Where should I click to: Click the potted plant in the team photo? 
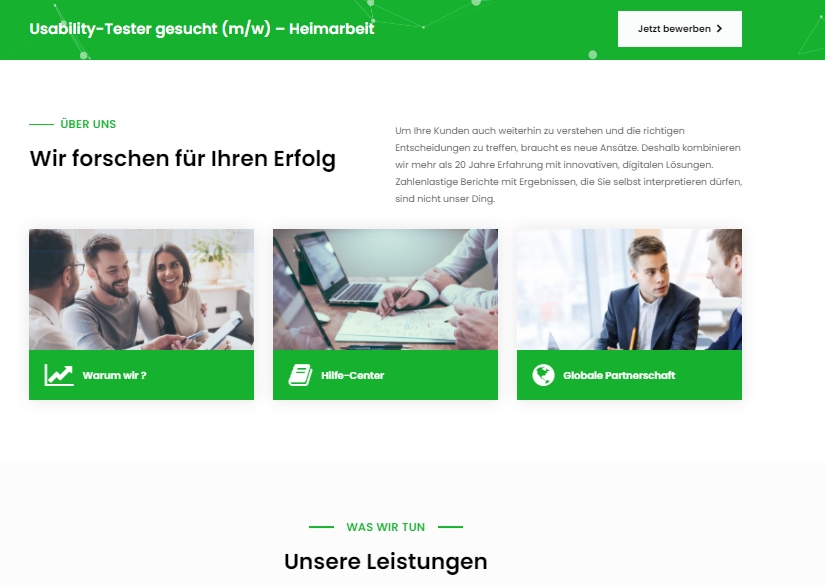click(213, 256)
